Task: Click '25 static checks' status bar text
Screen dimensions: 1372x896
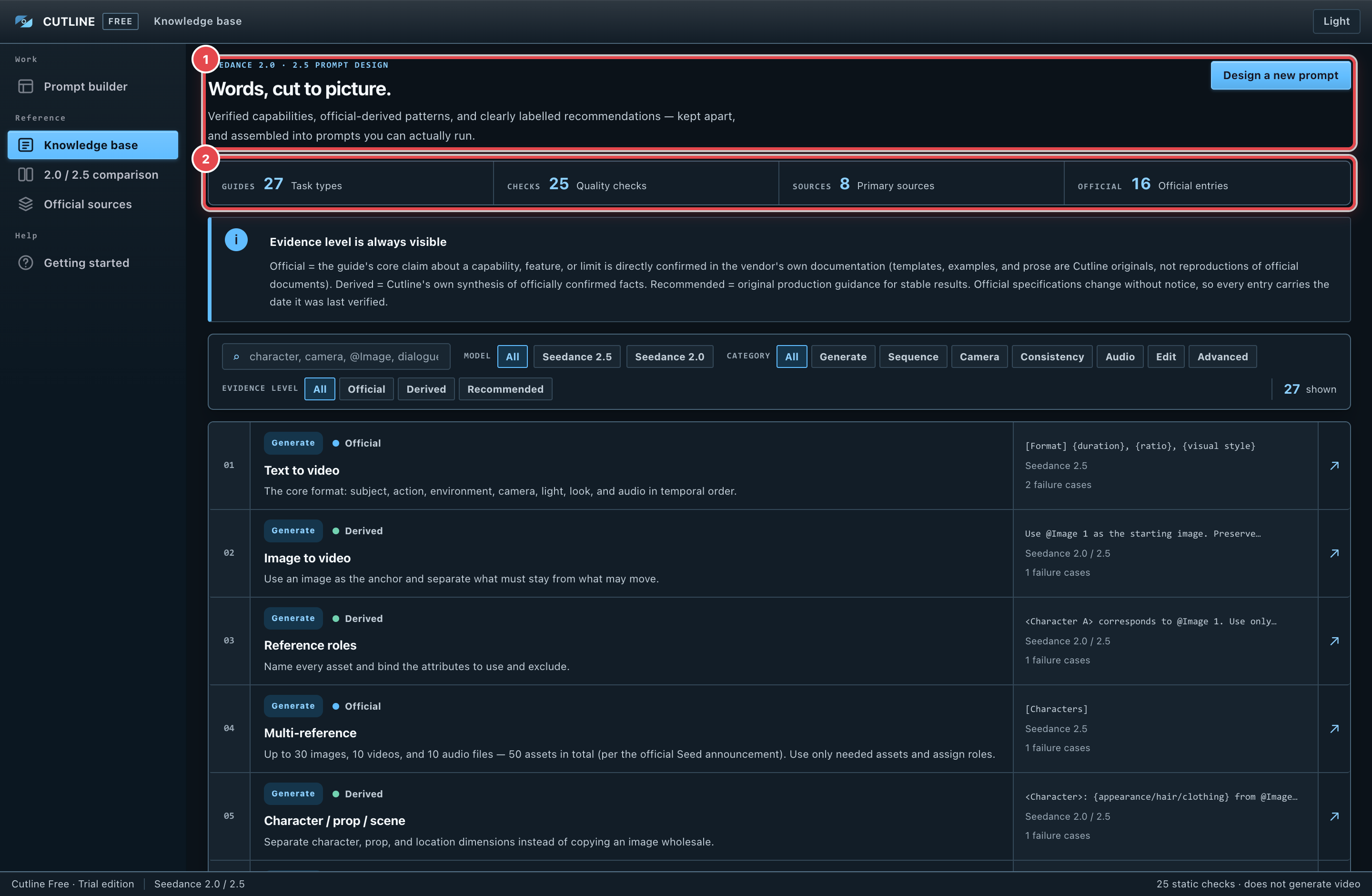Action: (x=1195, y=884)
